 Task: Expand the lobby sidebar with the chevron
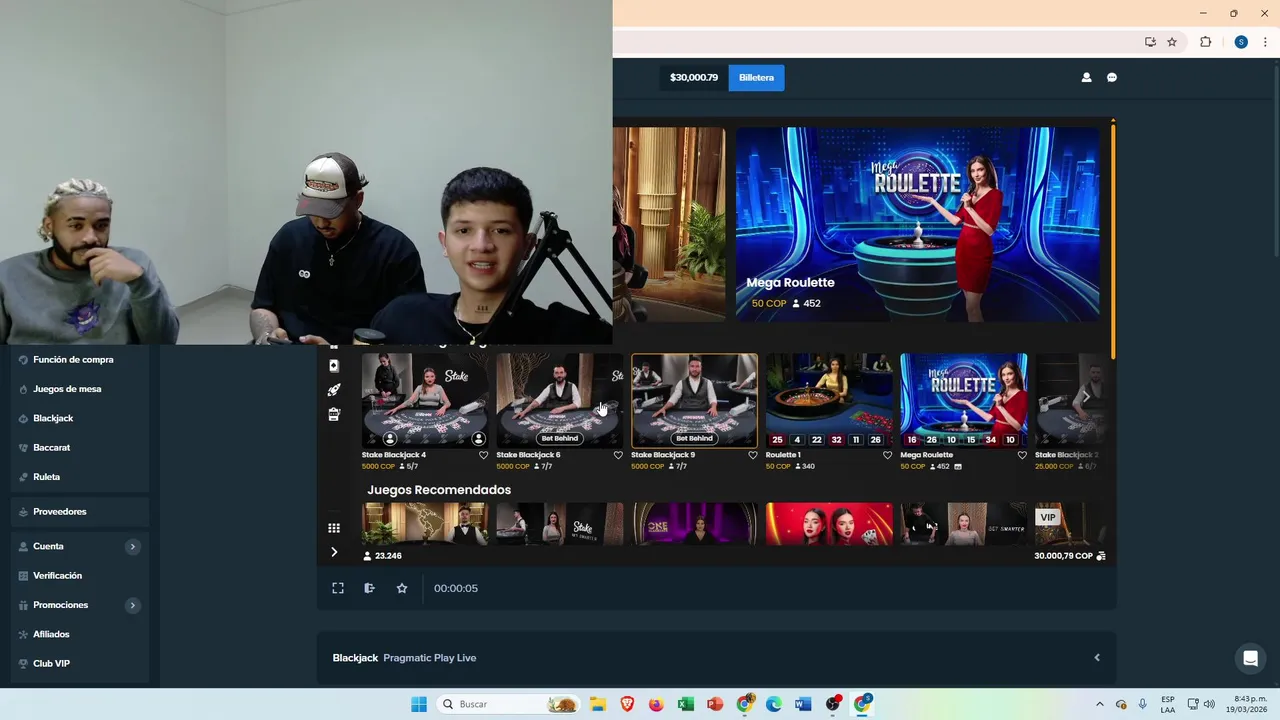coord(334,552)
